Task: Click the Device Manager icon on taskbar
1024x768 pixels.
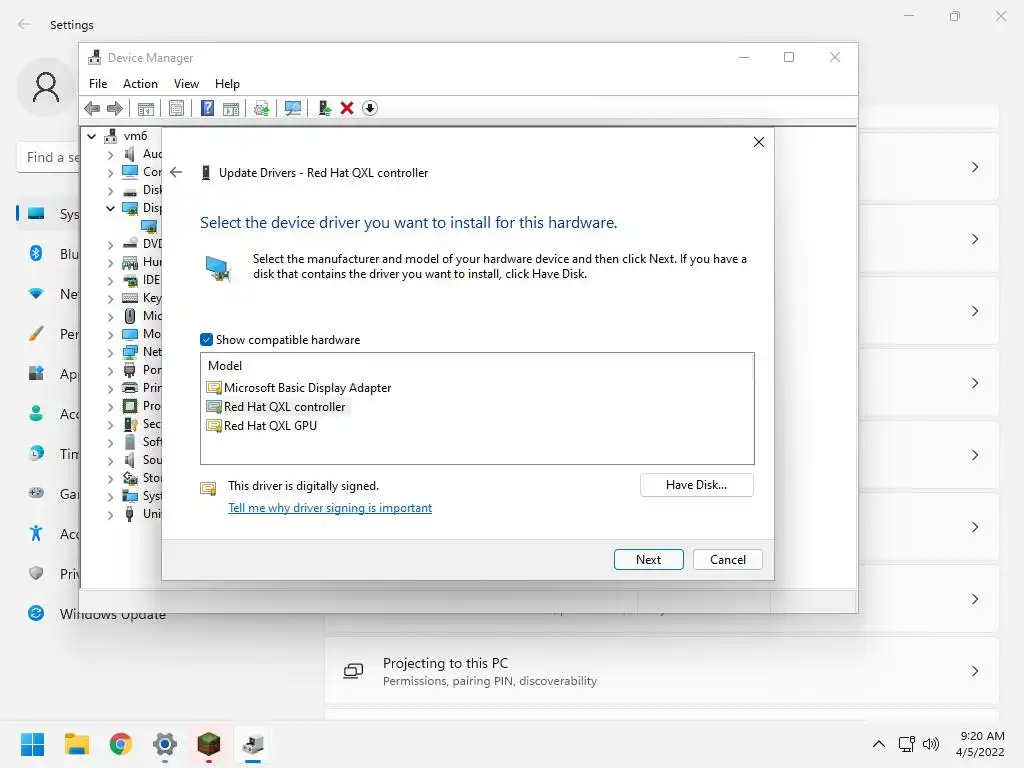Action: (x=253, y=744)
